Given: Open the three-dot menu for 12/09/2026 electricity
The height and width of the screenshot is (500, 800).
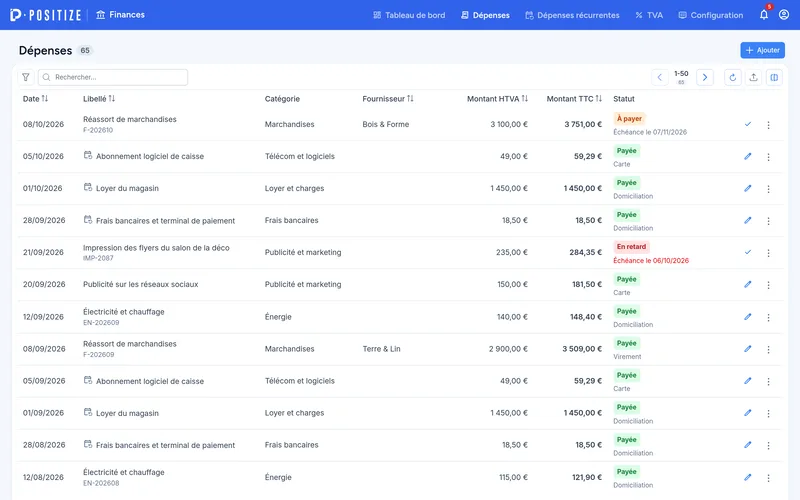Looking at the screenshot, I should [768, 317].
